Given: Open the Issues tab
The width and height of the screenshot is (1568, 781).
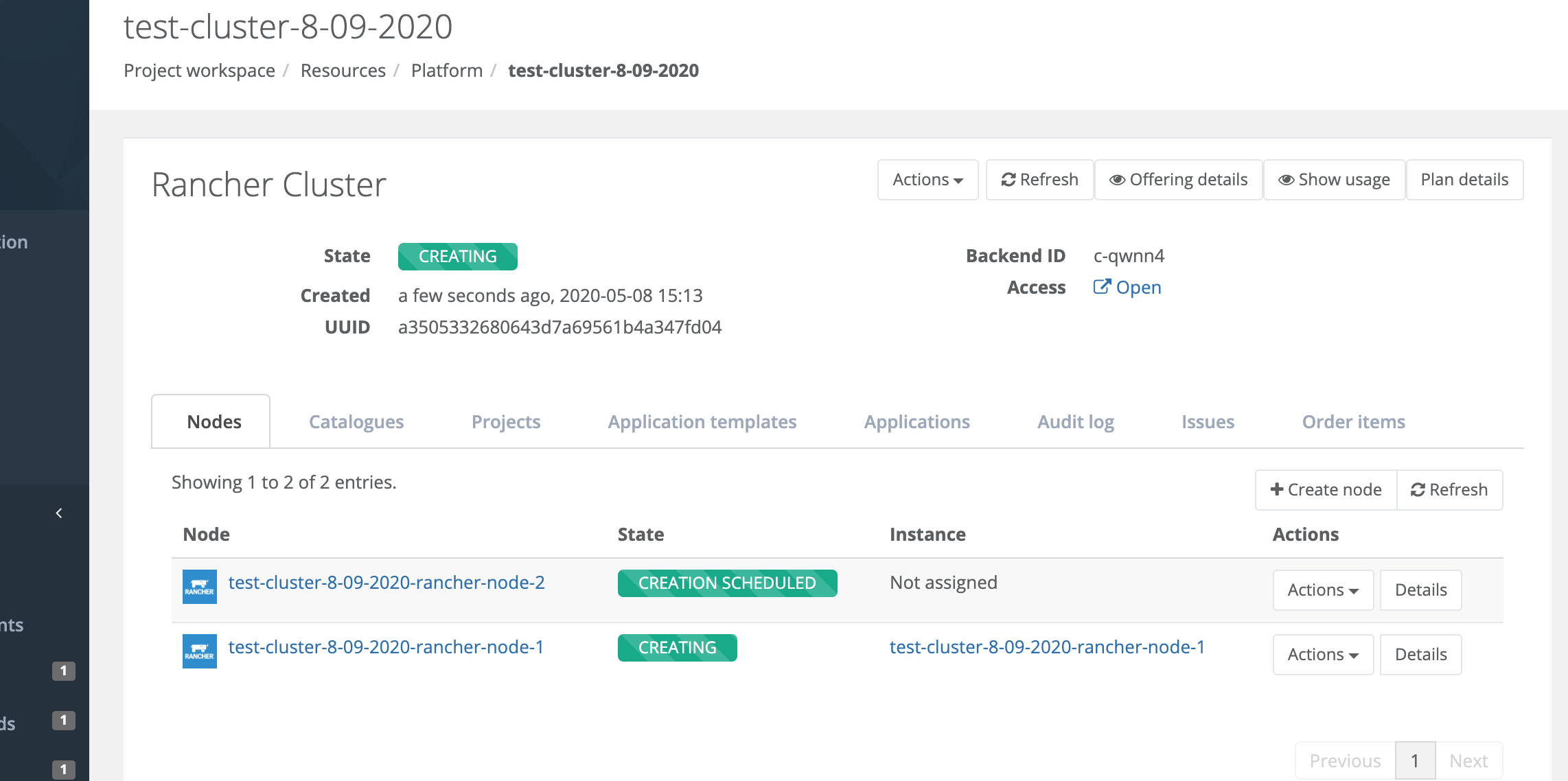Looking at the screenshot, I should tap(1208, 421).
